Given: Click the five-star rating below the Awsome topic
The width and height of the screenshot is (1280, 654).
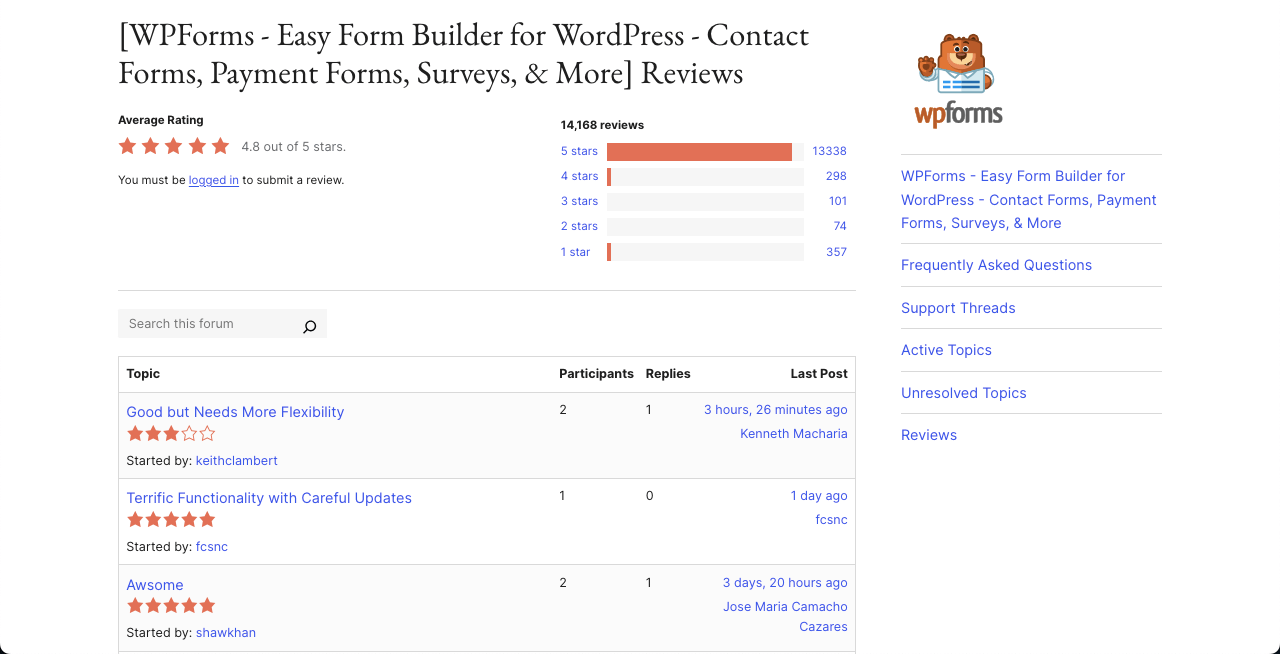Looking at the screenshot, I should 171,605.
